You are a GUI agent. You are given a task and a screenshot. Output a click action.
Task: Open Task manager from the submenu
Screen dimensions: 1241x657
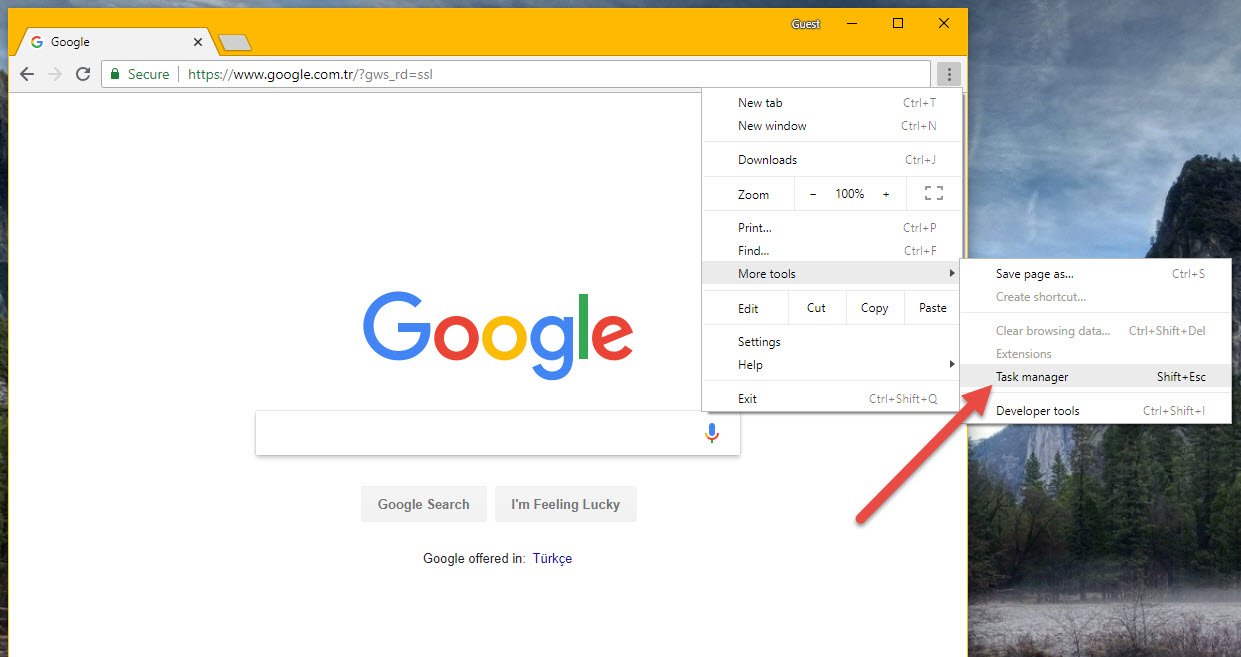tap(1031, 377)
